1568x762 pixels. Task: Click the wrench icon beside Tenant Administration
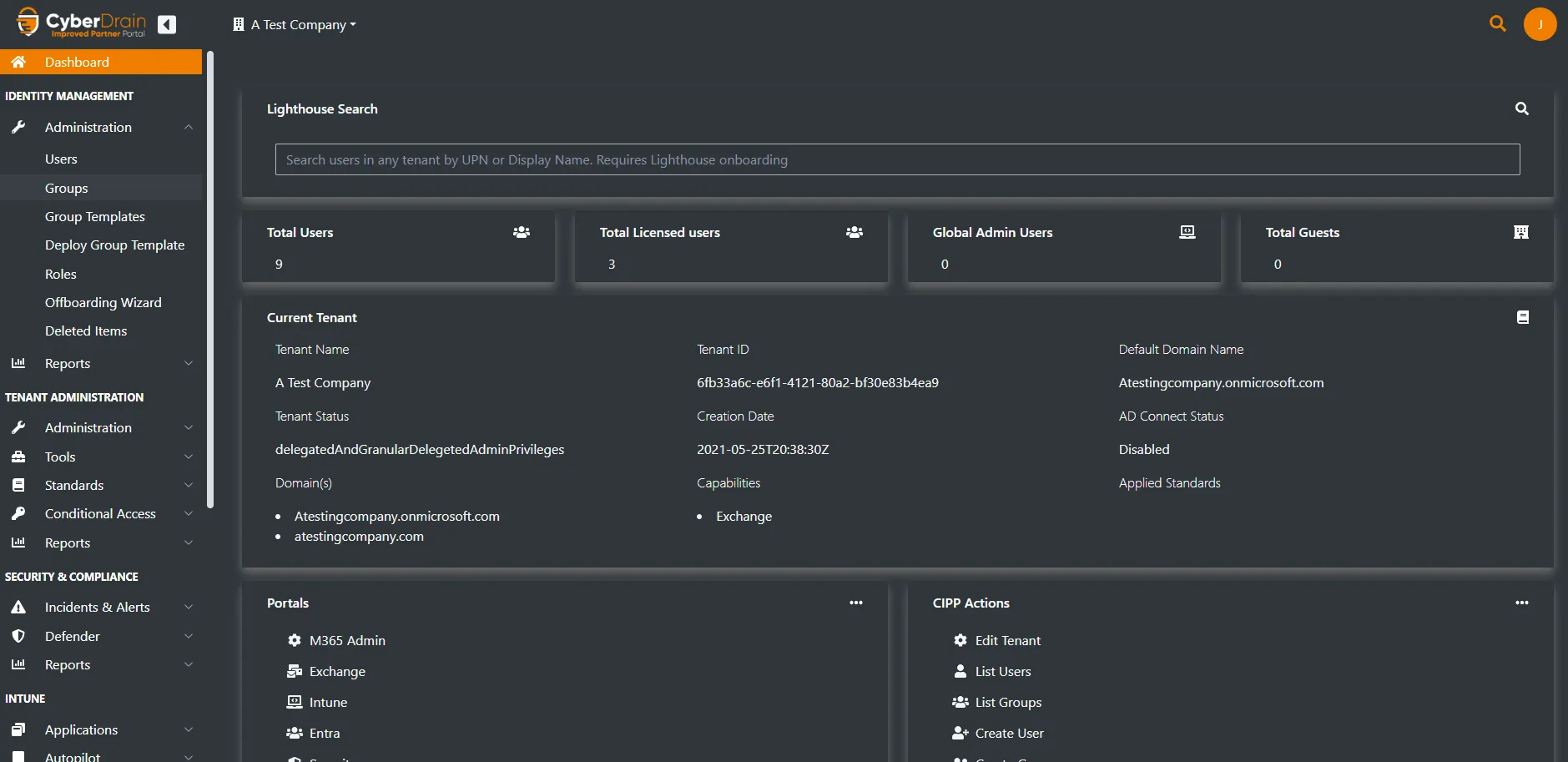(x=18, y=427)
